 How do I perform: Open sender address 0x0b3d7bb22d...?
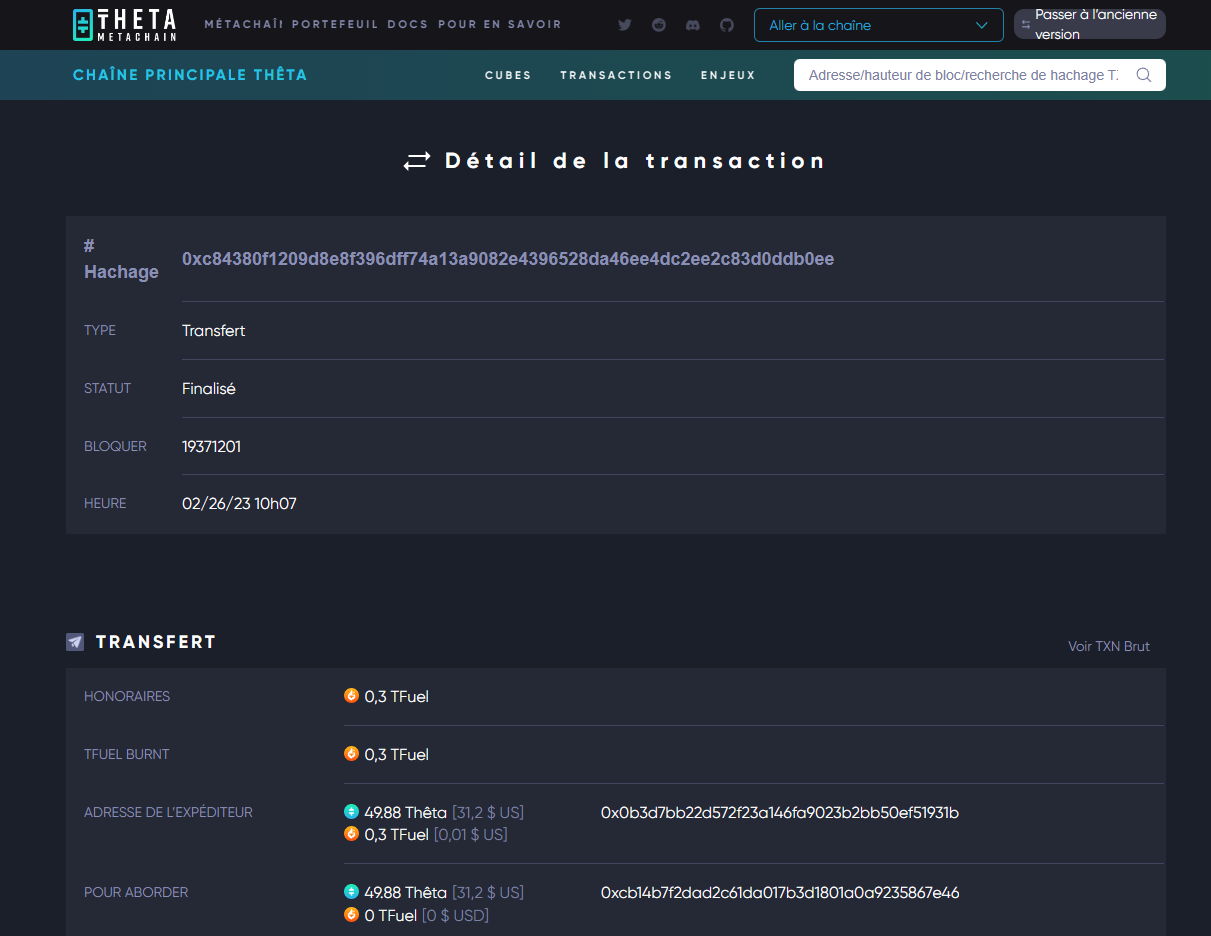(780, 812)
